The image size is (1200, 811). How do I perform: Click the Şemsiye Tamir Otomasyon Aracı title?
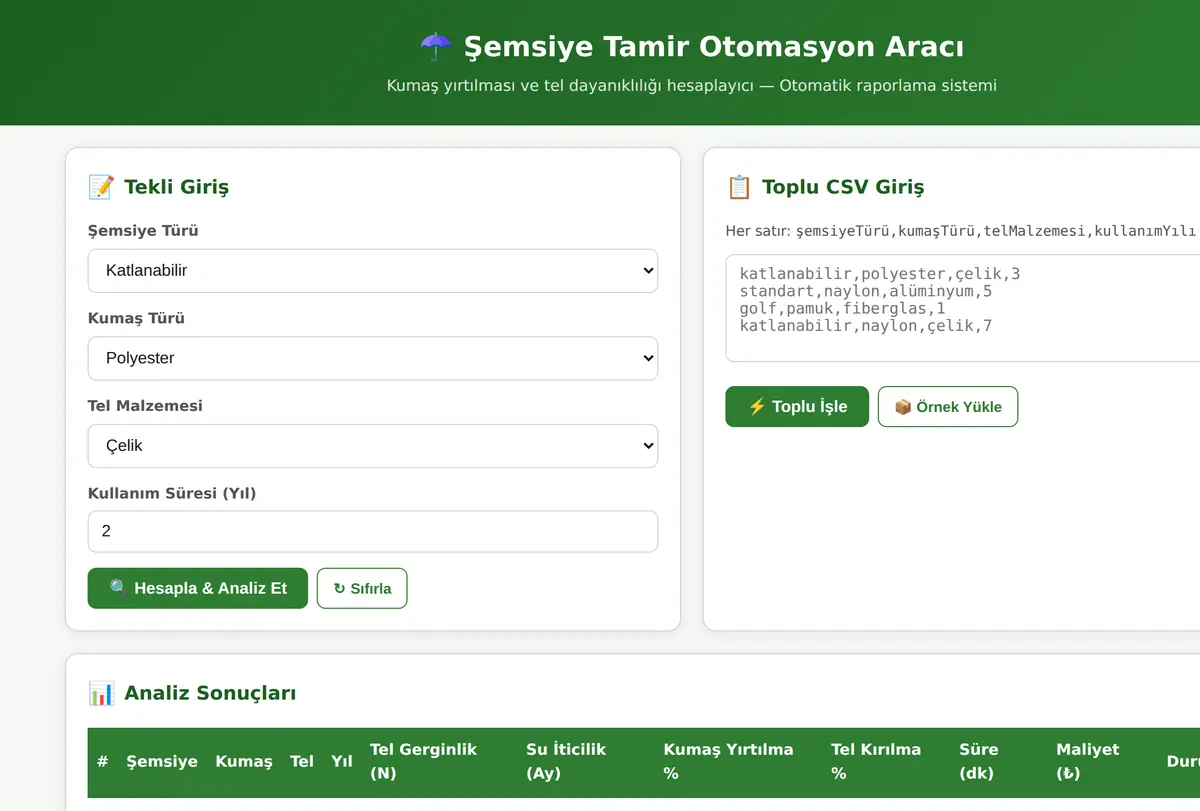coord(714,47)
